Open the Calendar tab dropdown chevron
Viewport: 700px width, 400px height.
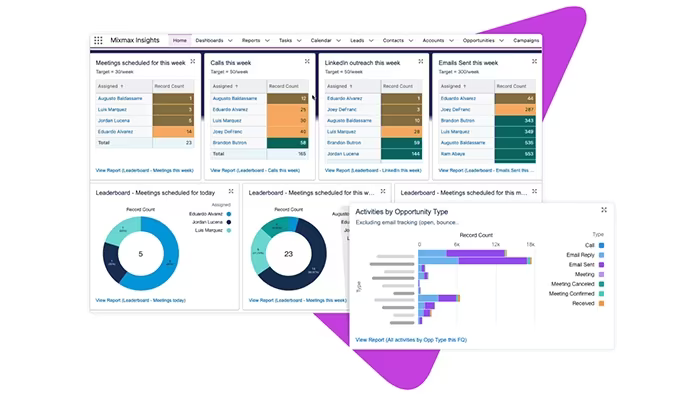(338, 41)
